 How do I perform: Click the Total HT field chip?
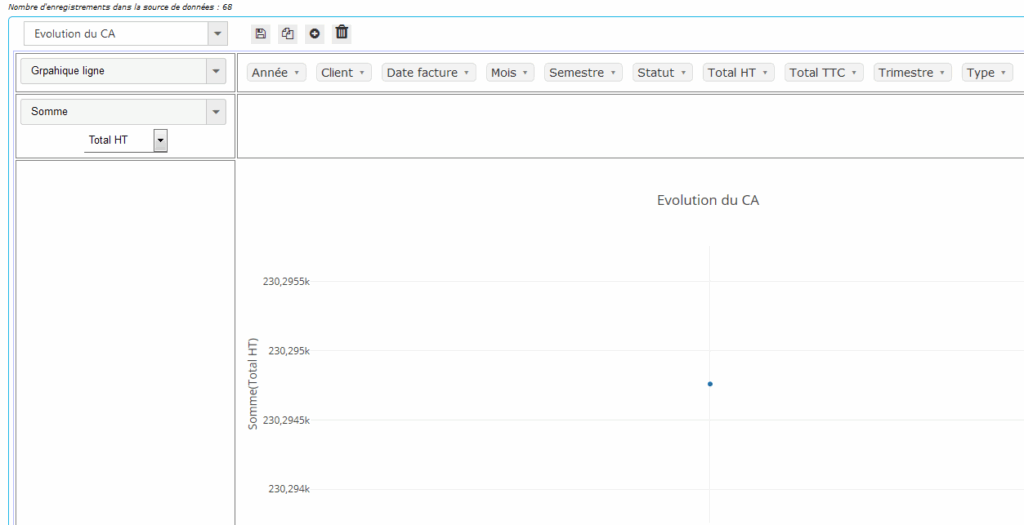(738, 73)
